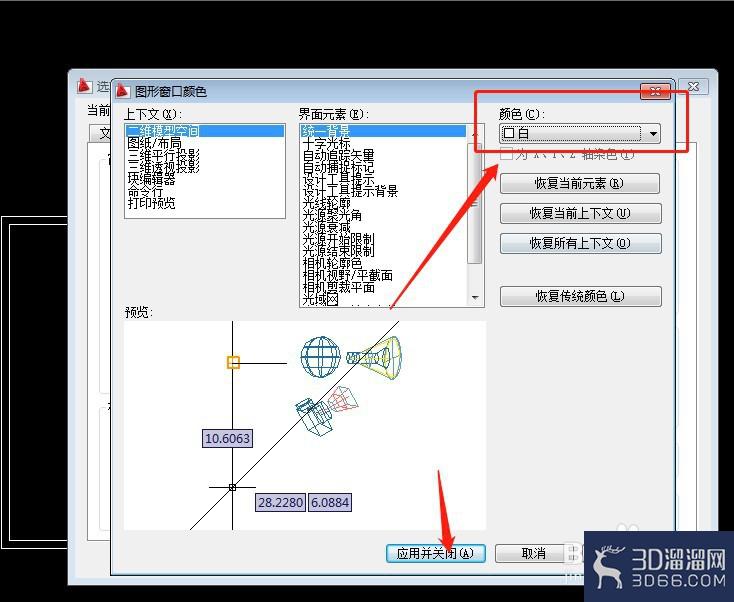The image size is (734, 602).
Task: Click the 恢复传统颜色 button
Action: point(580,296)
